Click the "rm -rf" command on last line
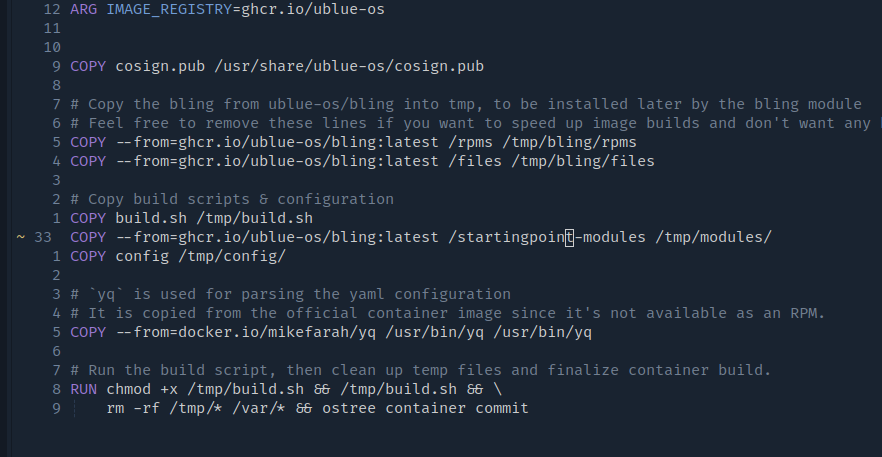 coord(133,408)
